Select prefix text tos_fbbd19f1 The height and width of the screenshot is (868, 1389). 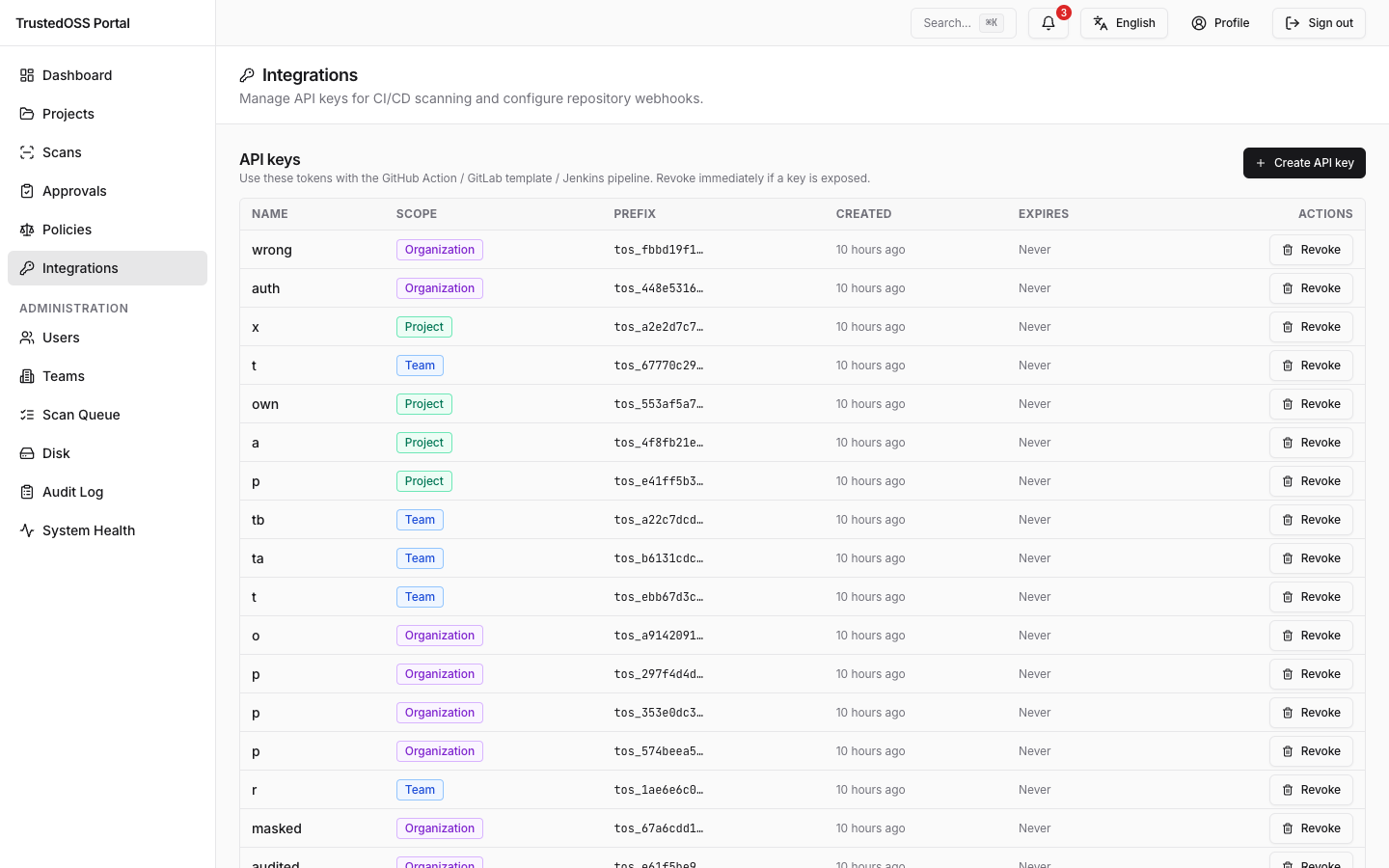[x=659, y=250]
